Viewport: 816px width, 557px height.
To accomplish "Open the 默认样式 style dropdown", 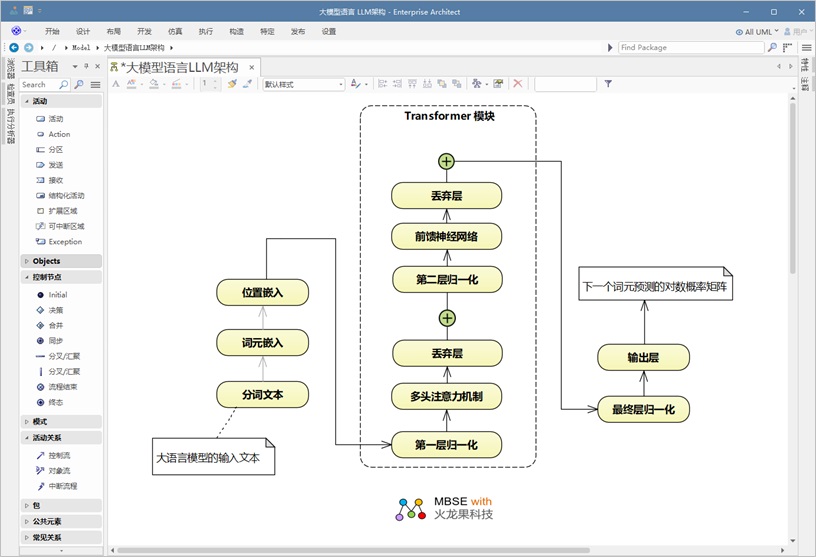I will (x=303, y=85).
